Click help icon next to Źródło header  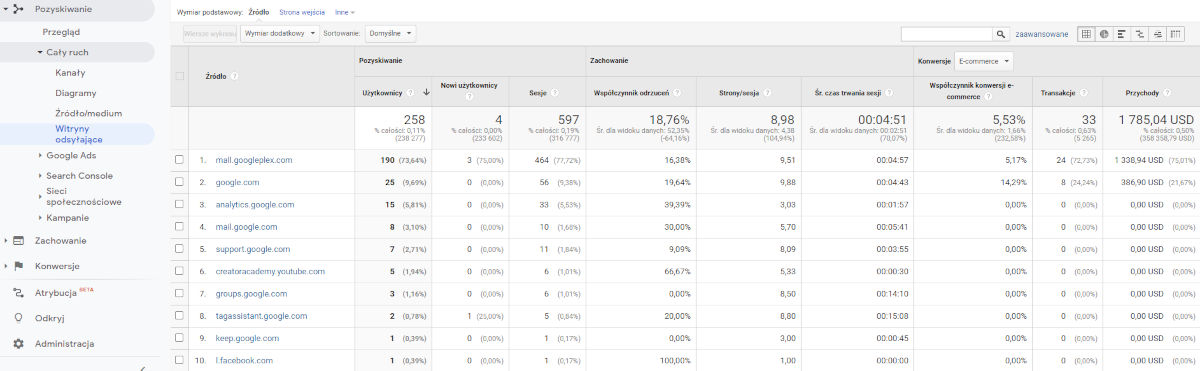point(234,76)
